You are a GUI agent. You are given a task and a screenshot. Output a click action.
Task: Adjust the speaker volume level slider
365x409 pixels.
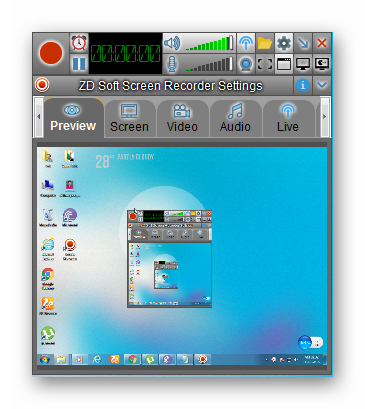pyautogui.click(x=209, y=43)
